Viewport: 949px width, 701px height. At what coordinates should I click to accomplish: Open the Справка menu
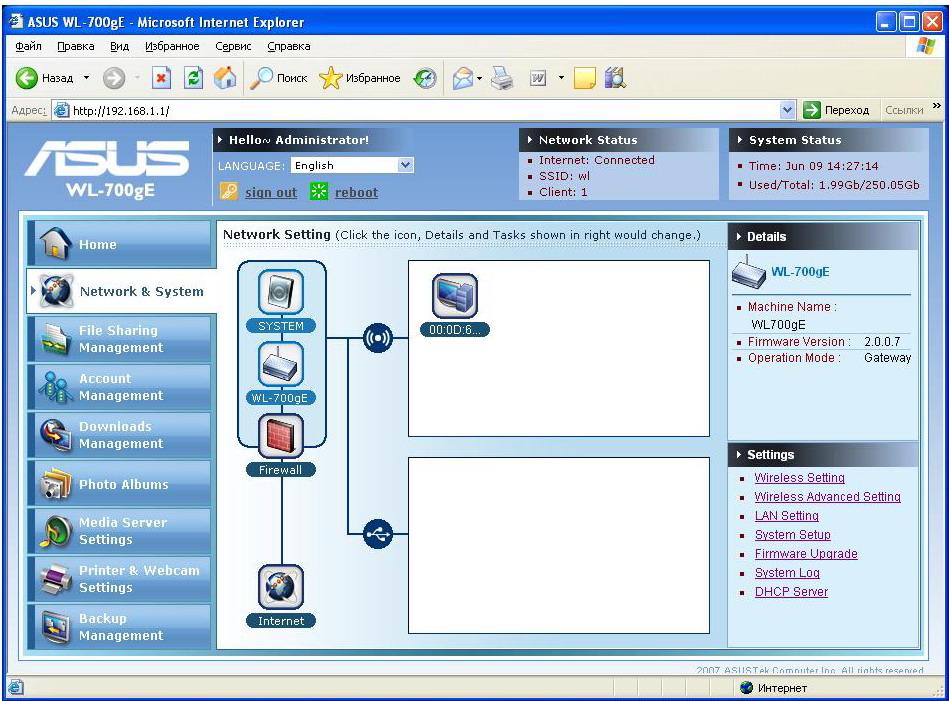pyautogui.click(x=289, y=46)
